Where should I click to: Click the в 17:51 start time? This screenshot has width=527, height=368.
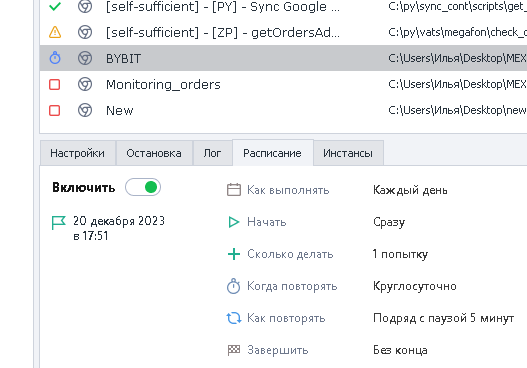tap(91, 236)
